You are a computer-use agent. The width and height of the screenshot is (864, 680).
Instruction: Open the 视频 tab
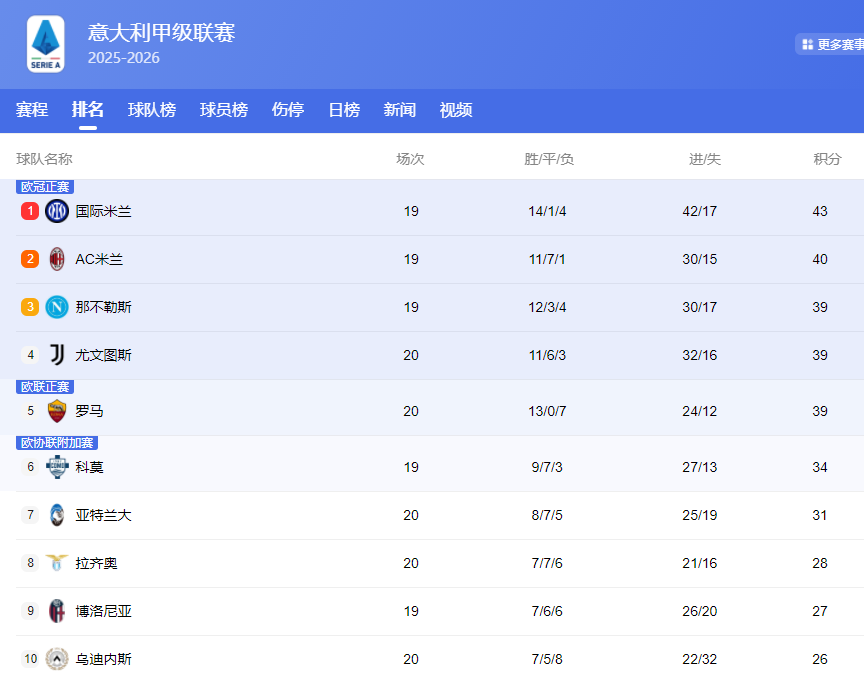(x=456, y=110)
